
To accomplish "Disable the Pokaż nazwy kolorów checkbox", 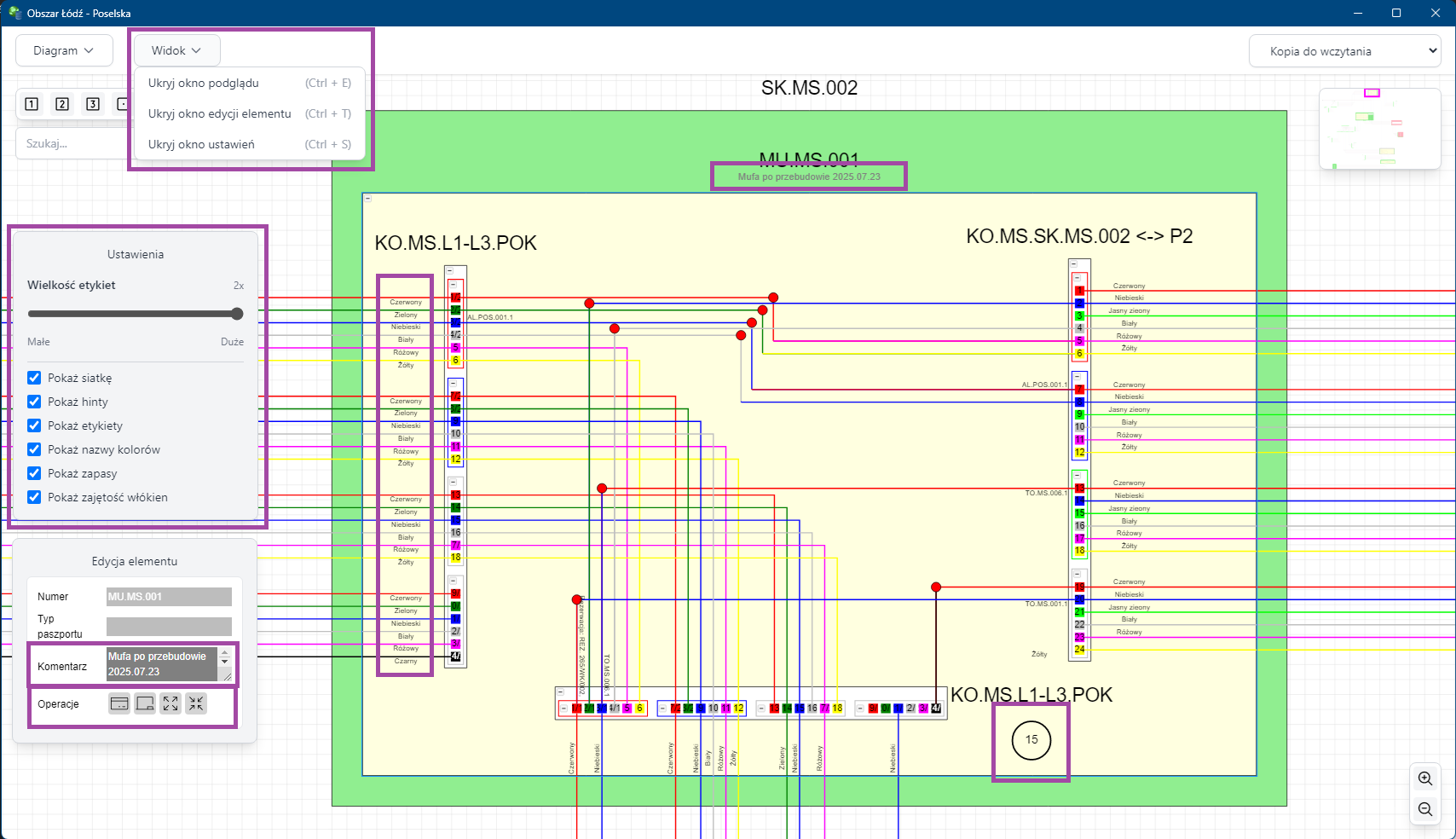I will click(x=34, y=449).
